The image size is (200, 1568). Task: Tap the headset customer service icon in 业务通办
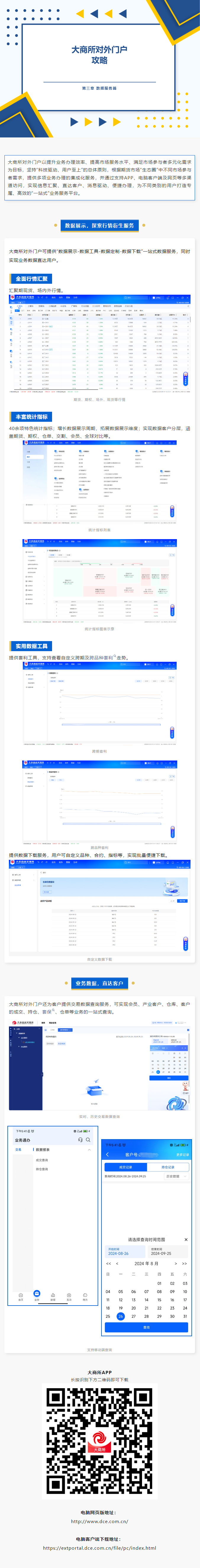click(x=80, y=1139)
